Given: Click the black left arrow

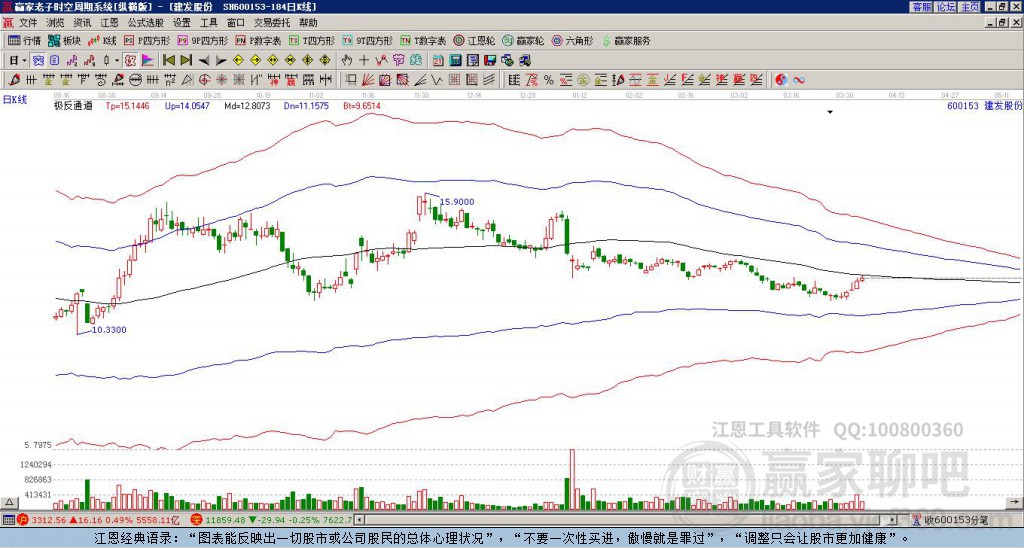Looking at the screenshot, I should (204, 61).
